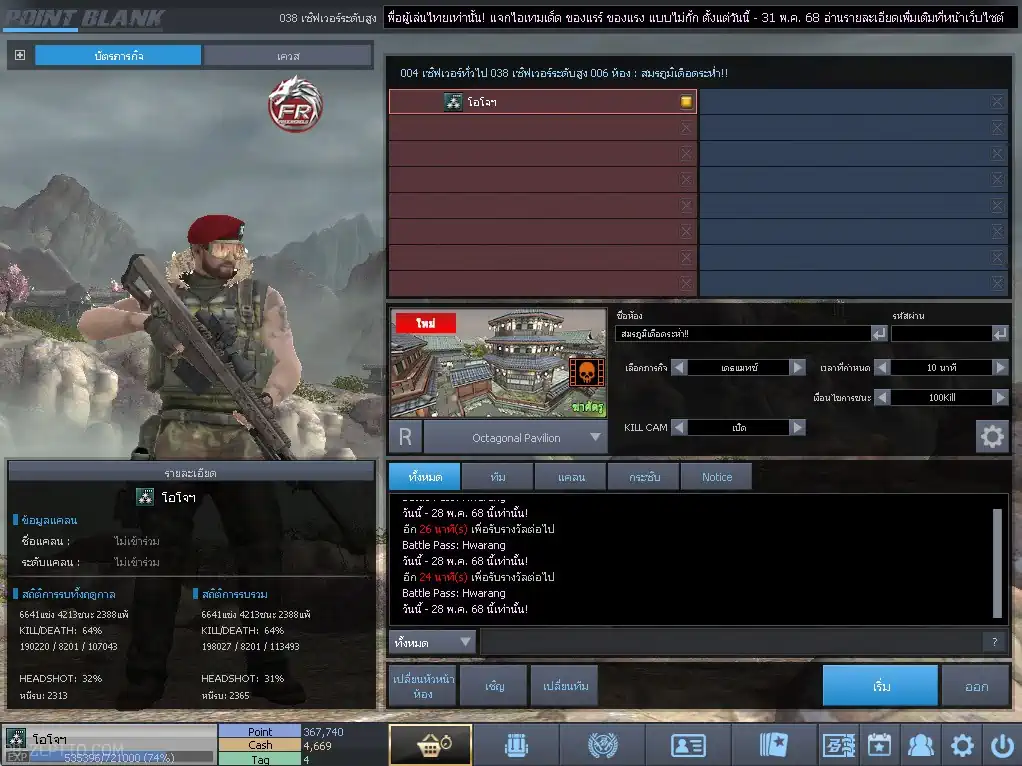Open the shop basket icon
1022x766 pixels.
tap(430, 745)
